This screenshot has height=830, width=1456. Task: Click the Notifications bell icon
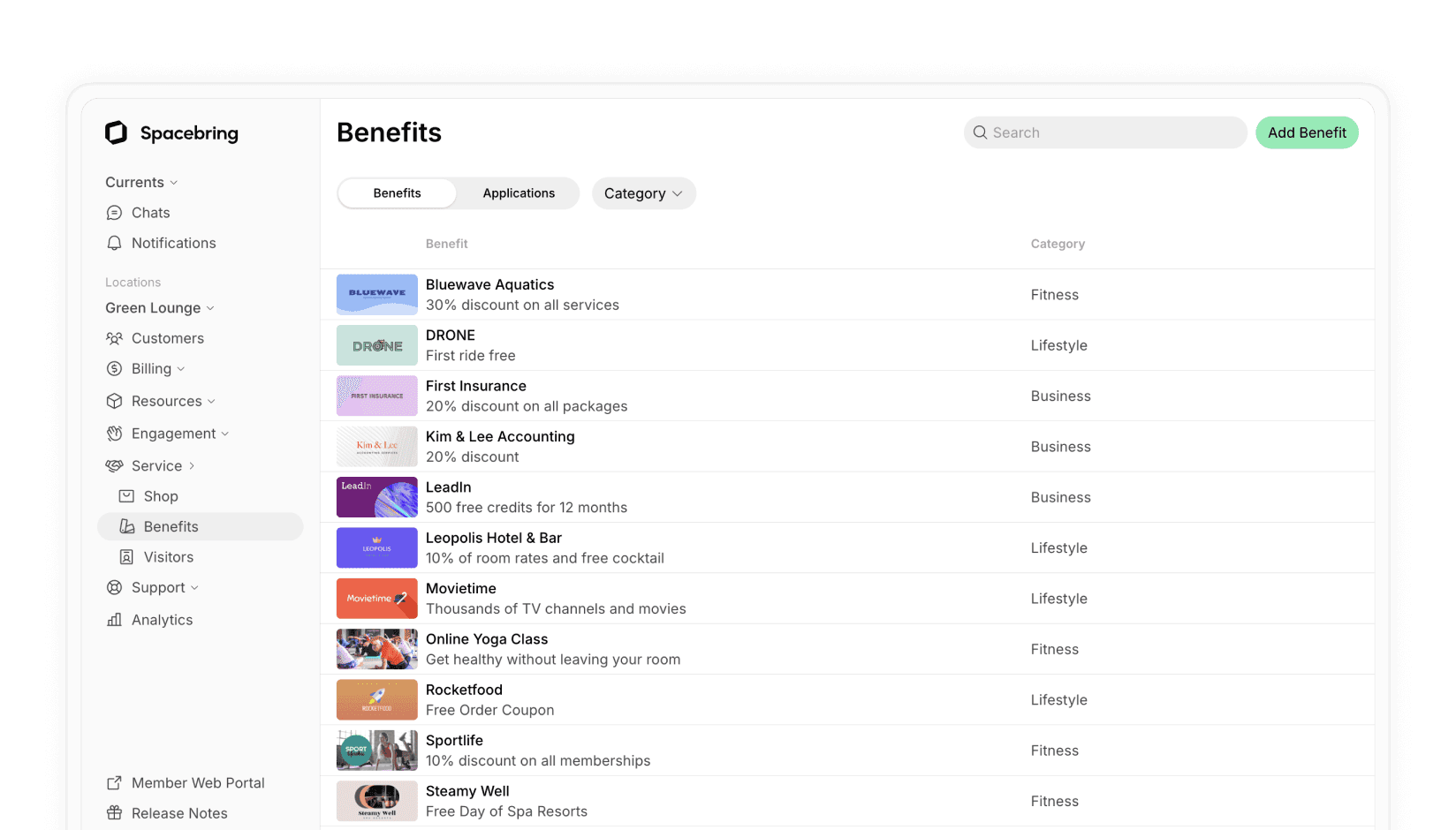(115, 243)
